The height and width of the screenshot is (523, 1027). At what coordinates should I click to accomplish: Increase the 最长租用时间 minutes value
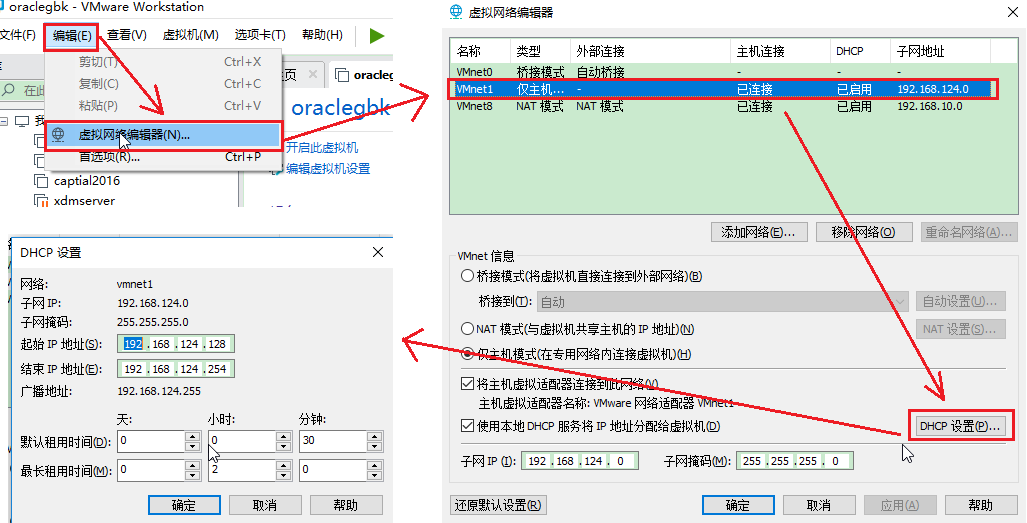click(x=374, y=465)
